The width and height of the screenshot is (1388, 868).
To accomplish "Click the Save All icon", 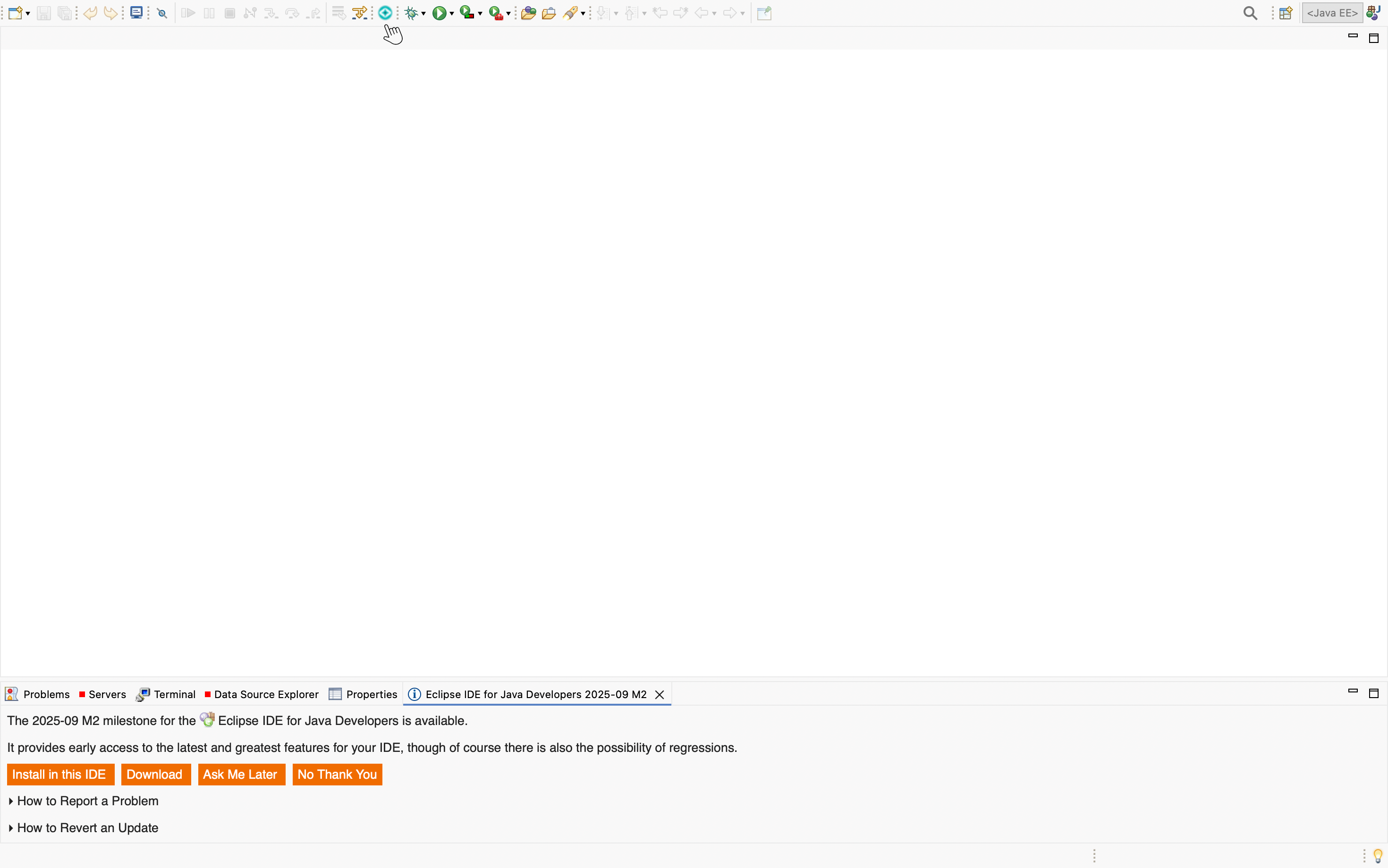I will (66, 13).
